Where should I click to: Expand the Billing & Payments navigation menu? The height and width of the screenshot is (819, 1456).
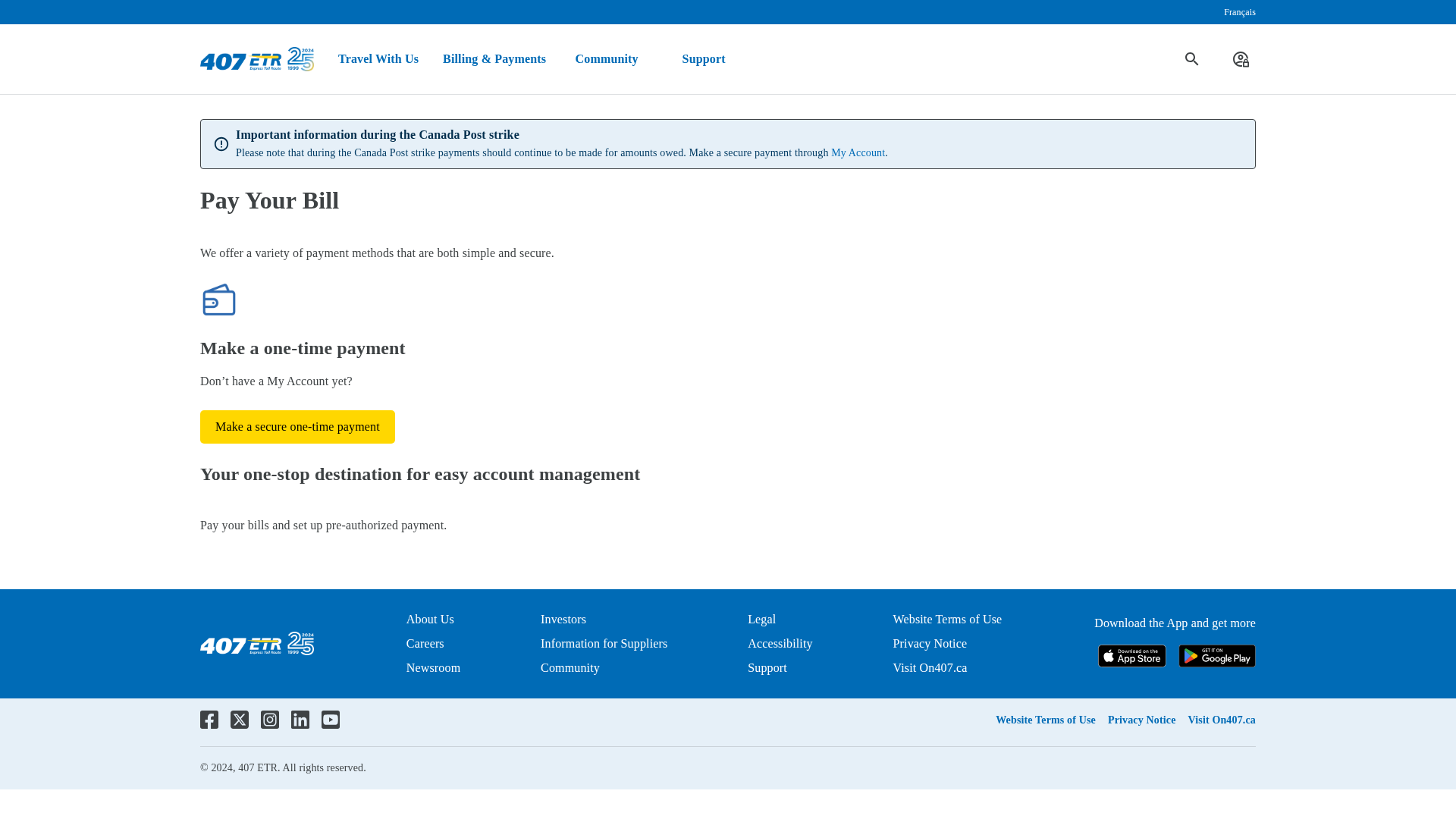494,59
